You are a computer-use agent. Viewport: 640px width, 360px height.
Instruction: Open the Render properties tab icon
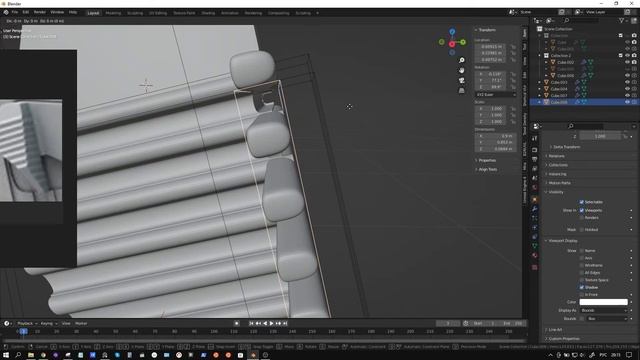click(534, 150)
